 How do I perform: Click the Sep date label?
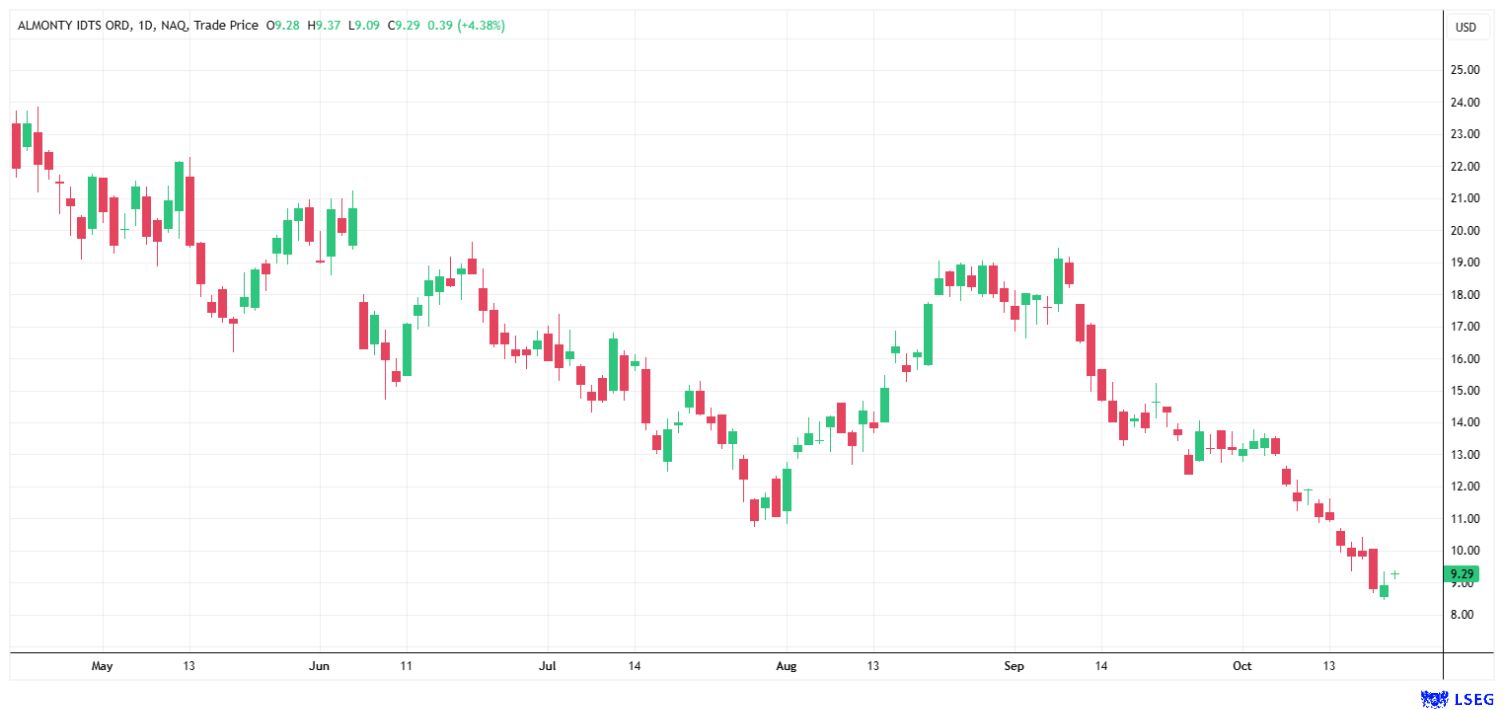[1014, 665]
